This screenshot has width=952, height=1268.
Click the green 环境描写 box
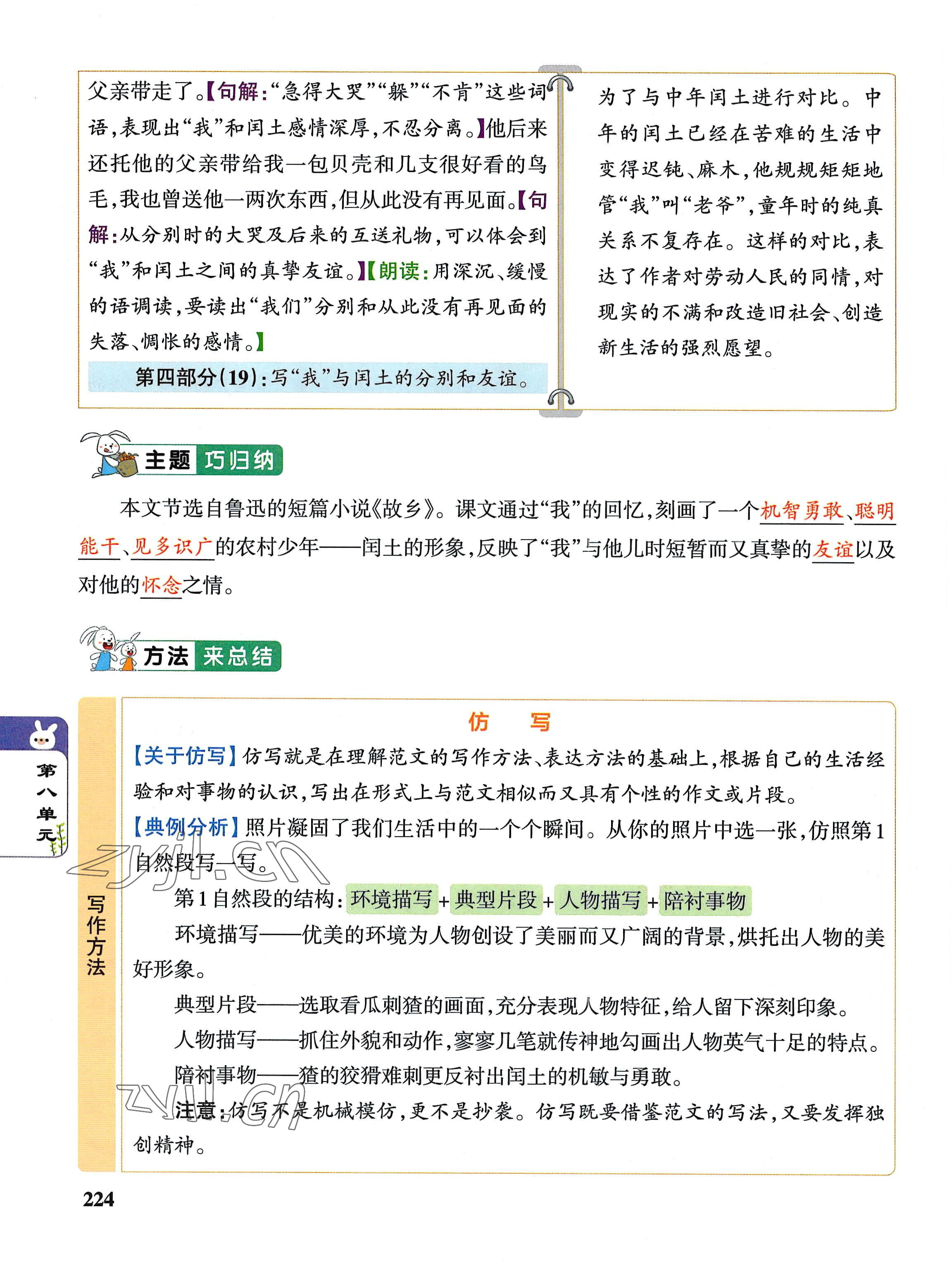(x=391, y=899)
